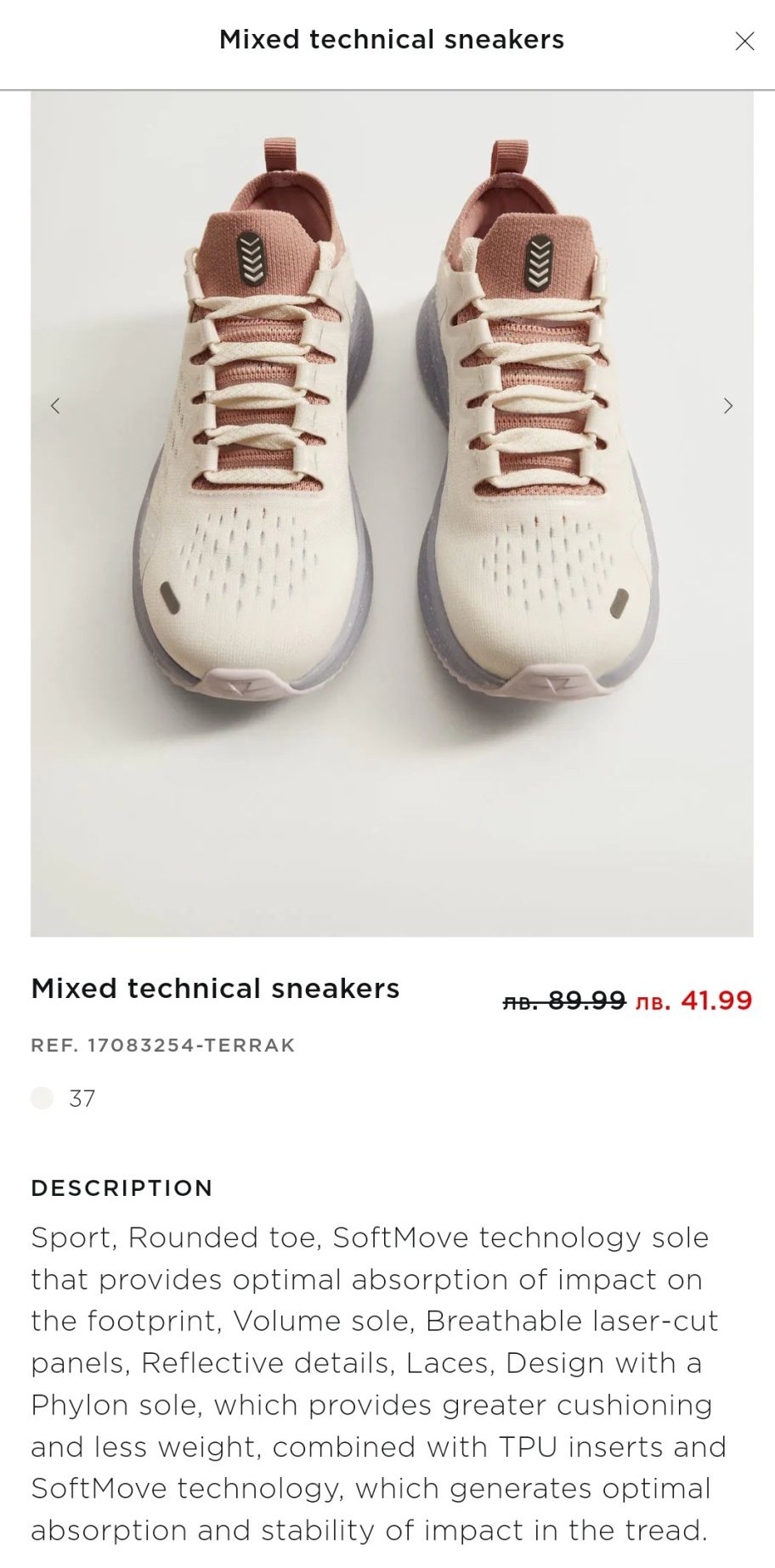Click the words Phylon sole in description
775x1568 pixels.
coord(116,1405)
